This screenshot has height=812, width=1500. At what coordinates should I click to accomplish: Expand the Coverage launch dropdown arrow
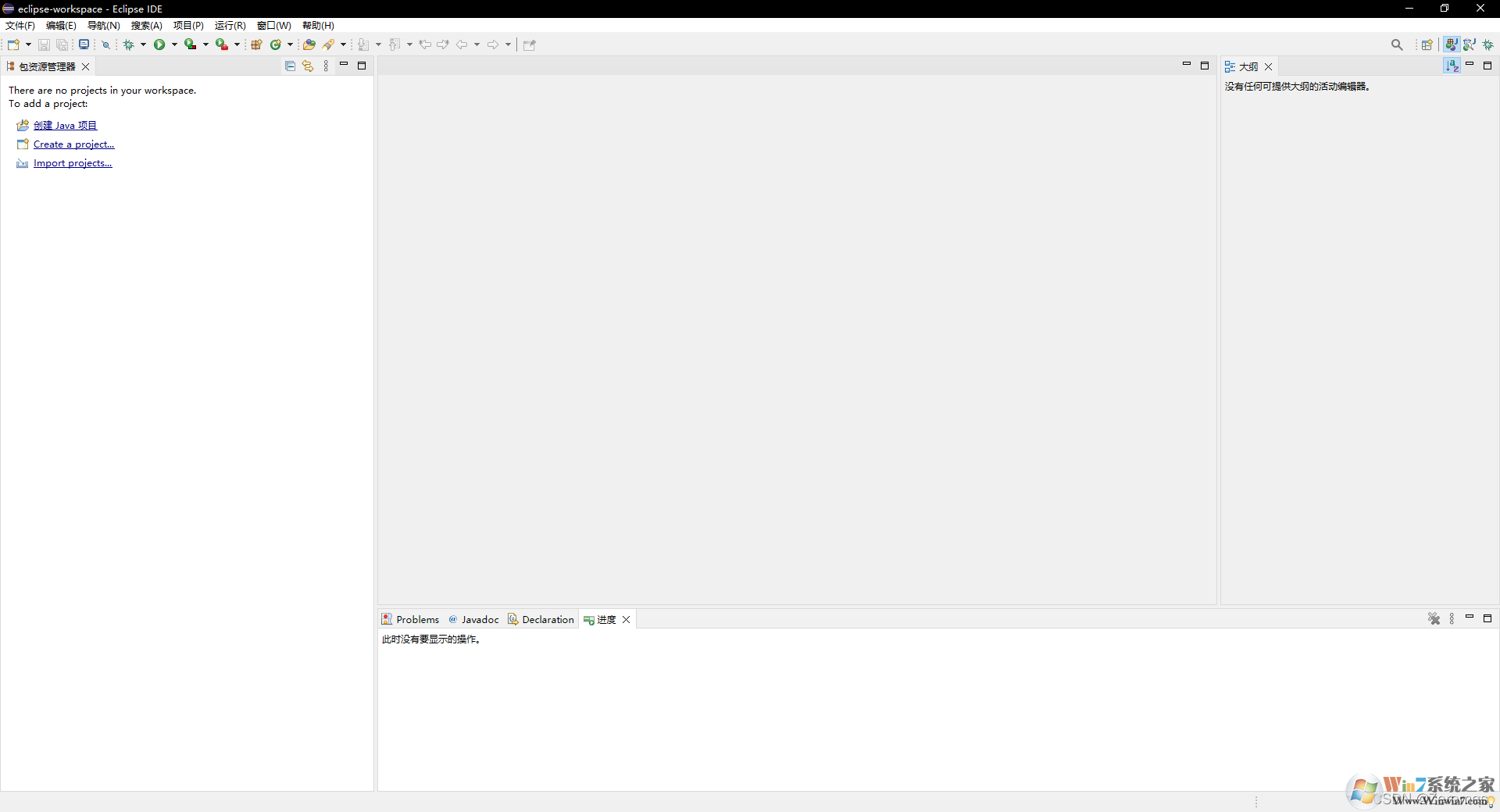[x=205, y=45]
